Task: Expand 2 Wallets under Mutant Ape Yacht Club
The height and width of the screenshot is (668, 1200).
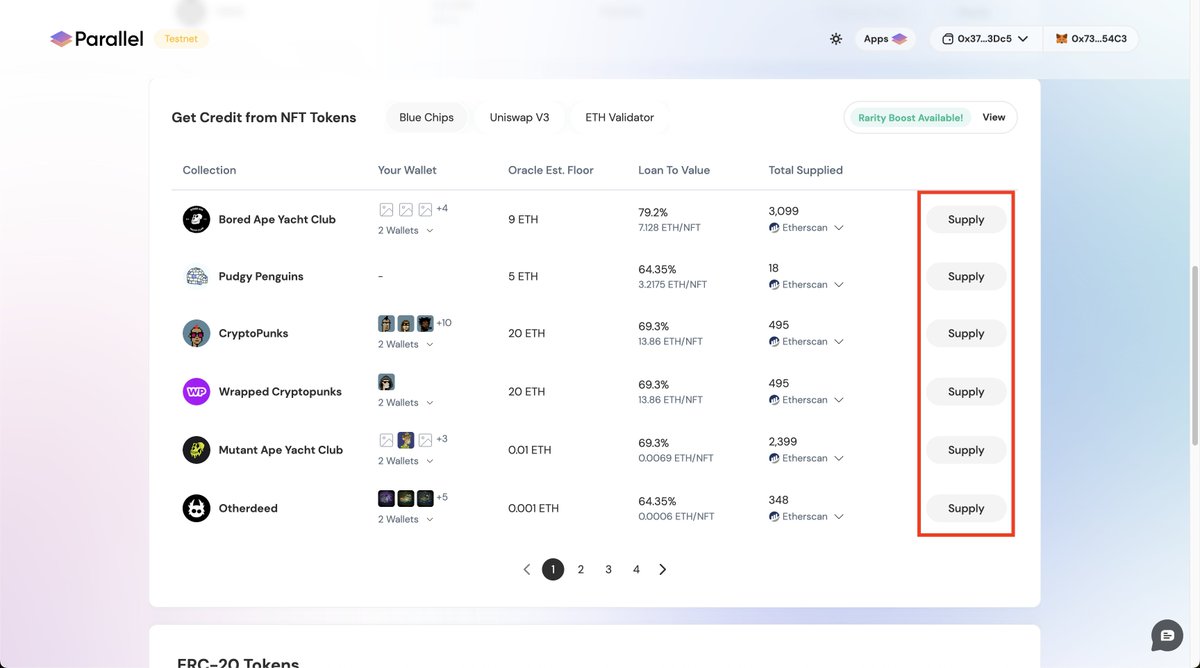Action: (406, 461)
